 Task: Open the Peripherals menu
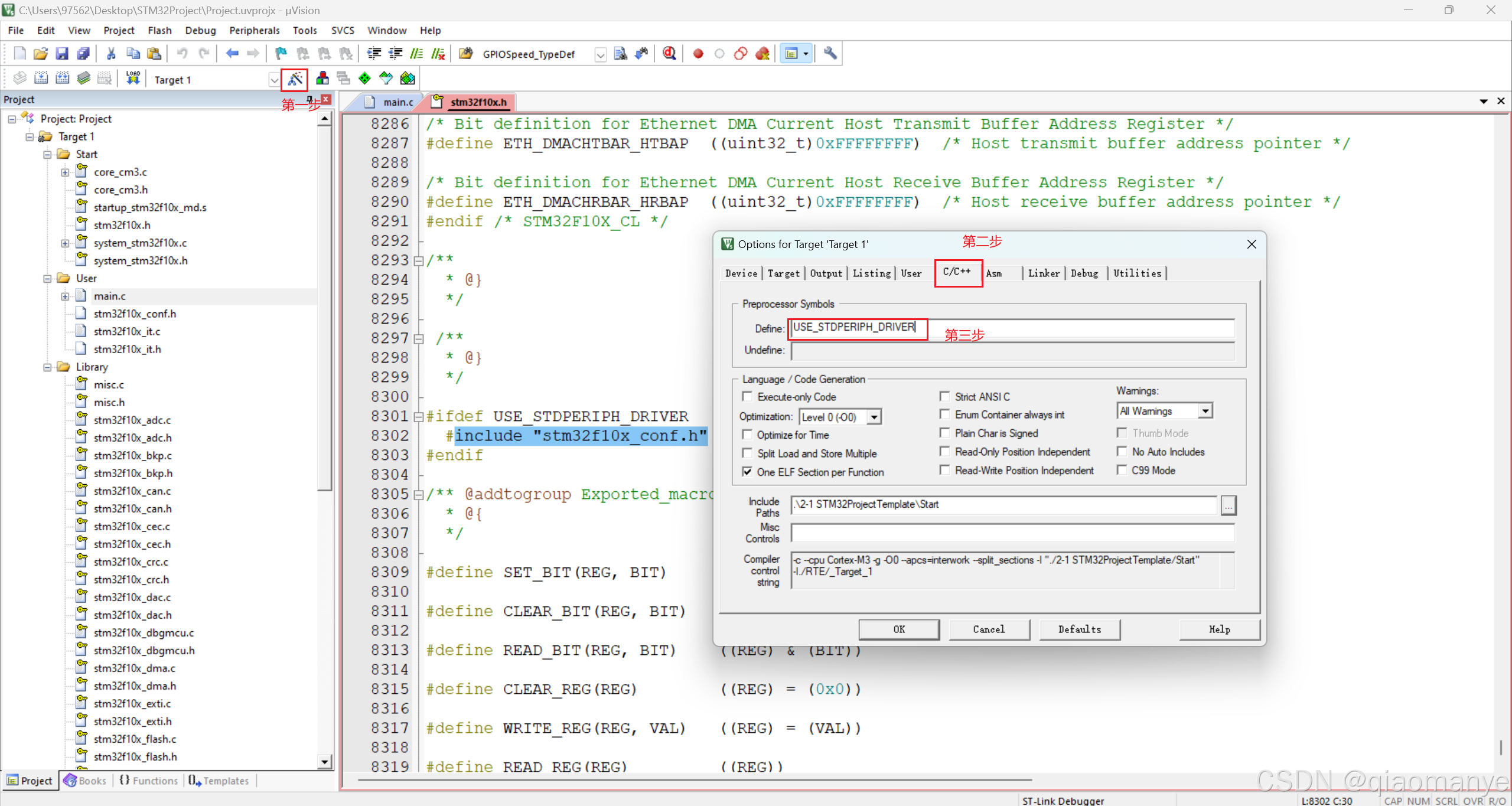[254, 30]
